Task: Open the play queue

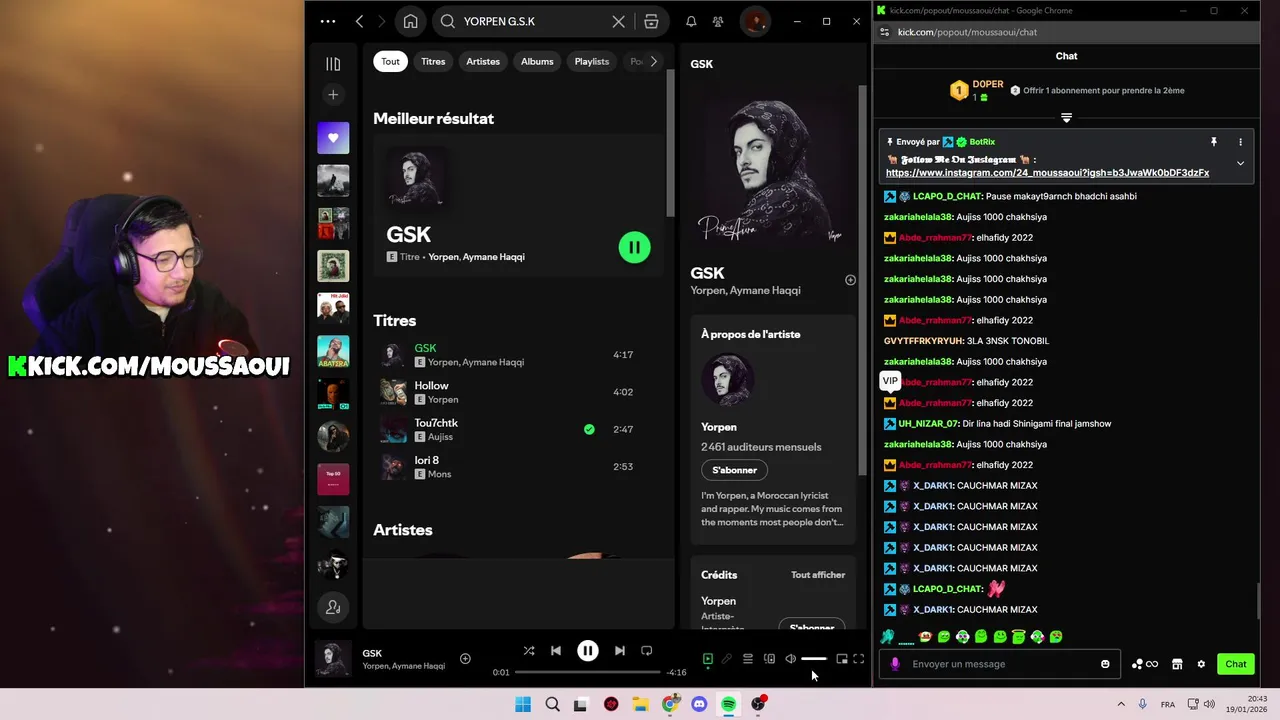Action: pyautogui.click(x=748, y=659)
